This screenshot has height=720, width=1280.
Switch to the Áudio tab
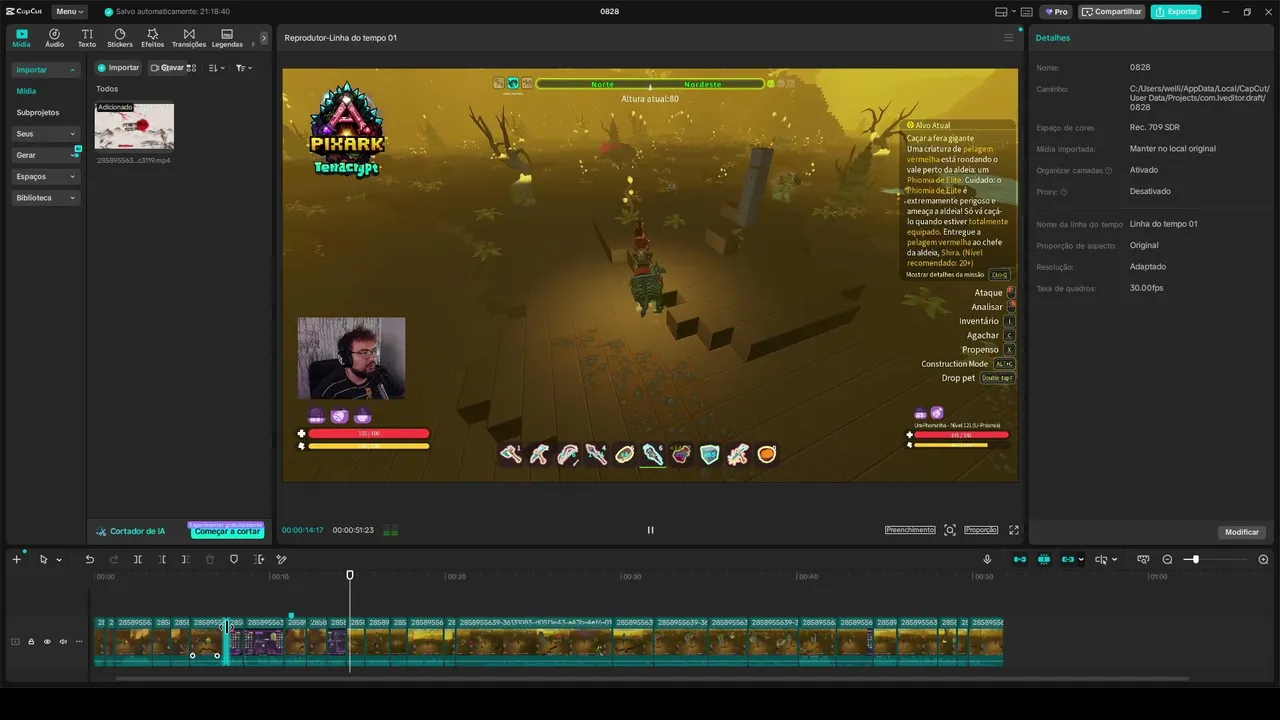coord(54,38)
